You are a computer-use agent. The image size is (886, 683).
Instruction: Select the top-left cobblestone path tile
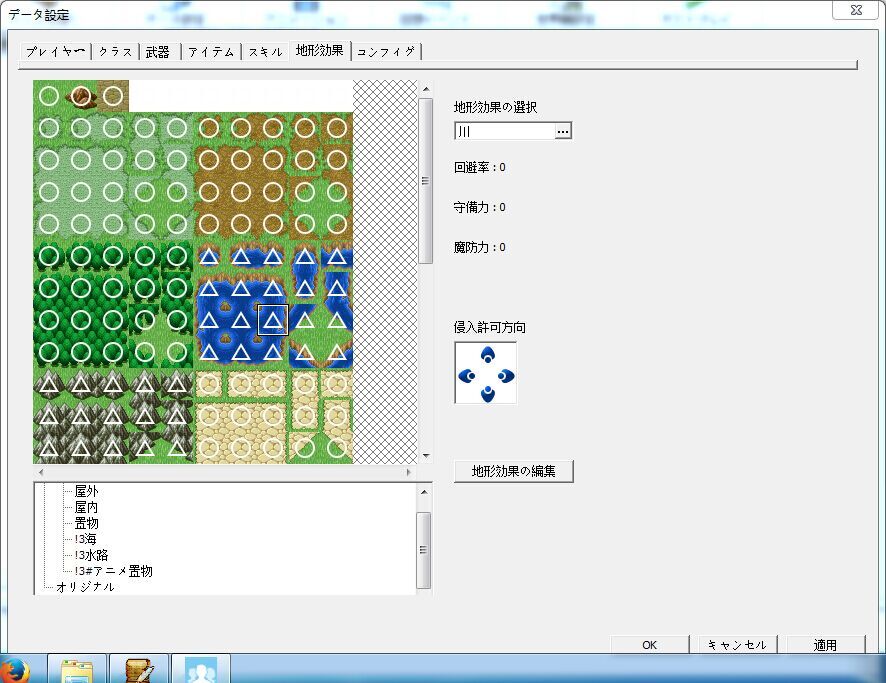[x=209, y=384]
